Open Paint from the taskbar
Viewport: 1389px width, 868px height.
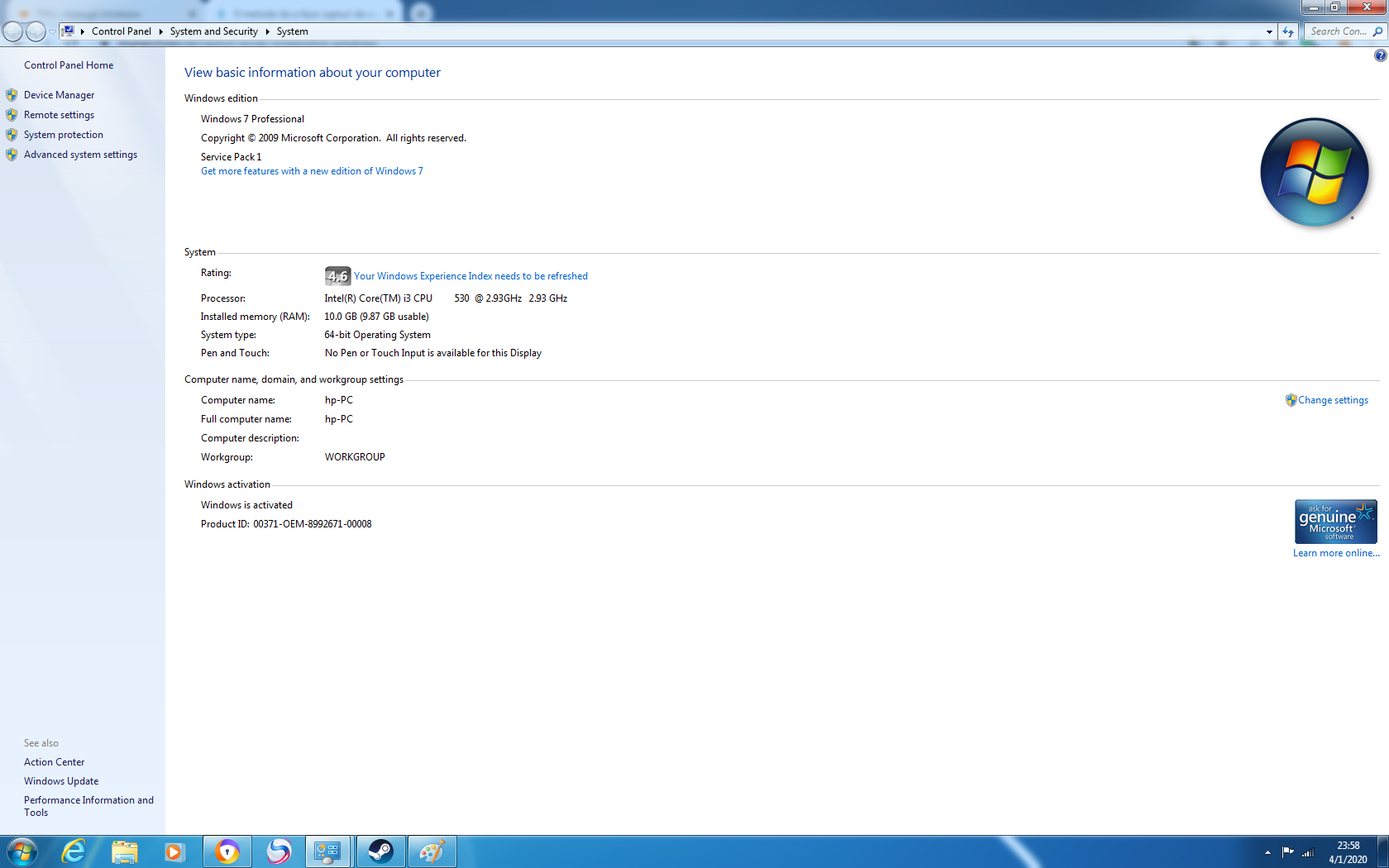pos(432,851)
